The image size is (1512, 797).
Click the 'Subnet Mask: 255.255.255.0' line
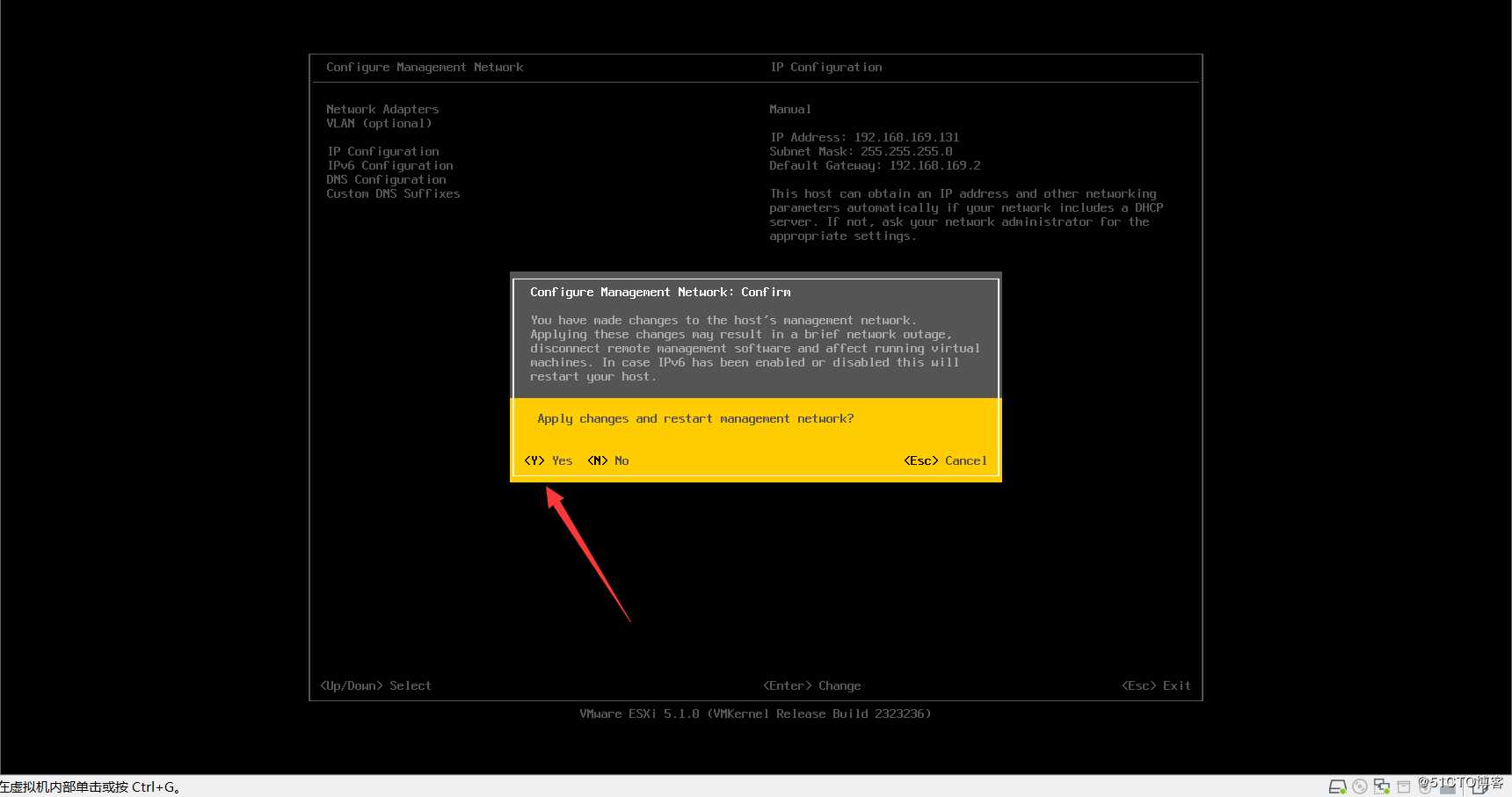(x=861, y=151)
